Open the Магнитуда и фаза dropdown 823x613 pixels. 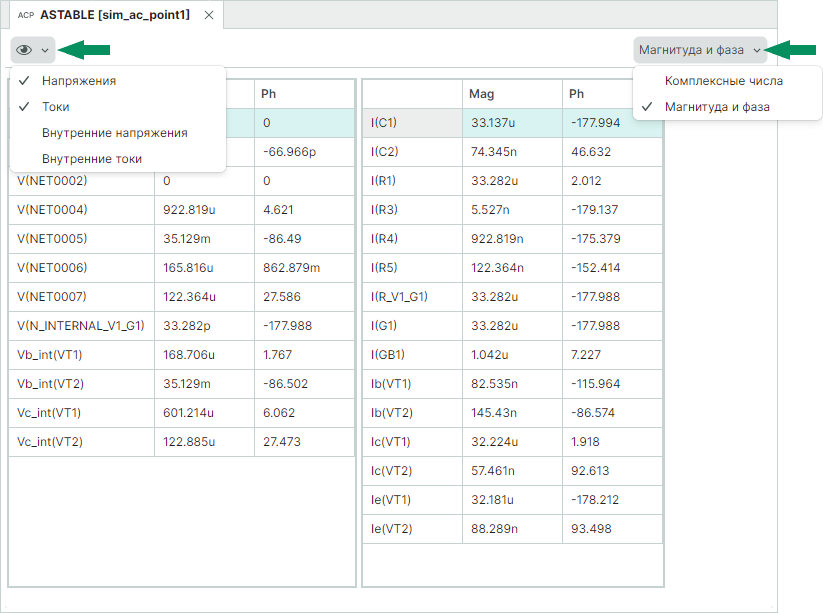coord(699,50)
